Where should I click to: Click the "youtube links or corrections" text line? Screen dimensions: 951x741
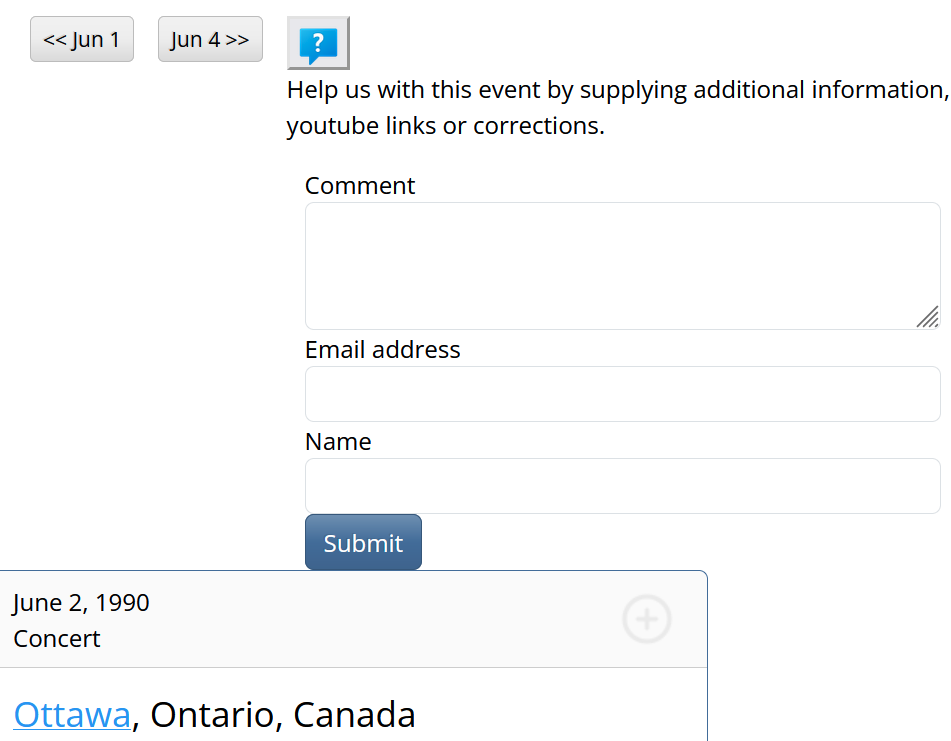[x=446, y=127]
